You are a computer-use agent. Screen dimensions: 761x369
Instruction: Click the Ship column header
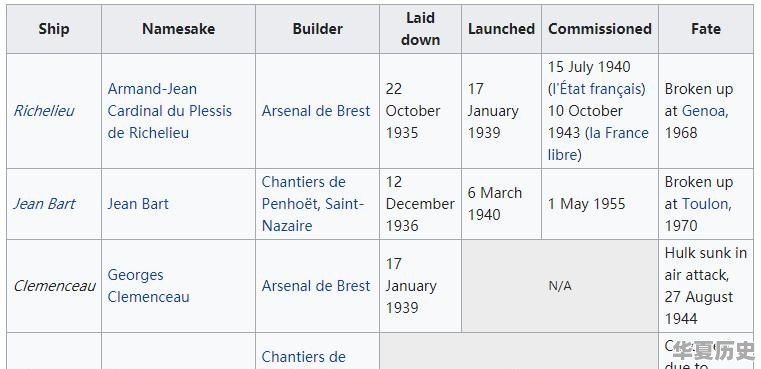click(54, 29)
